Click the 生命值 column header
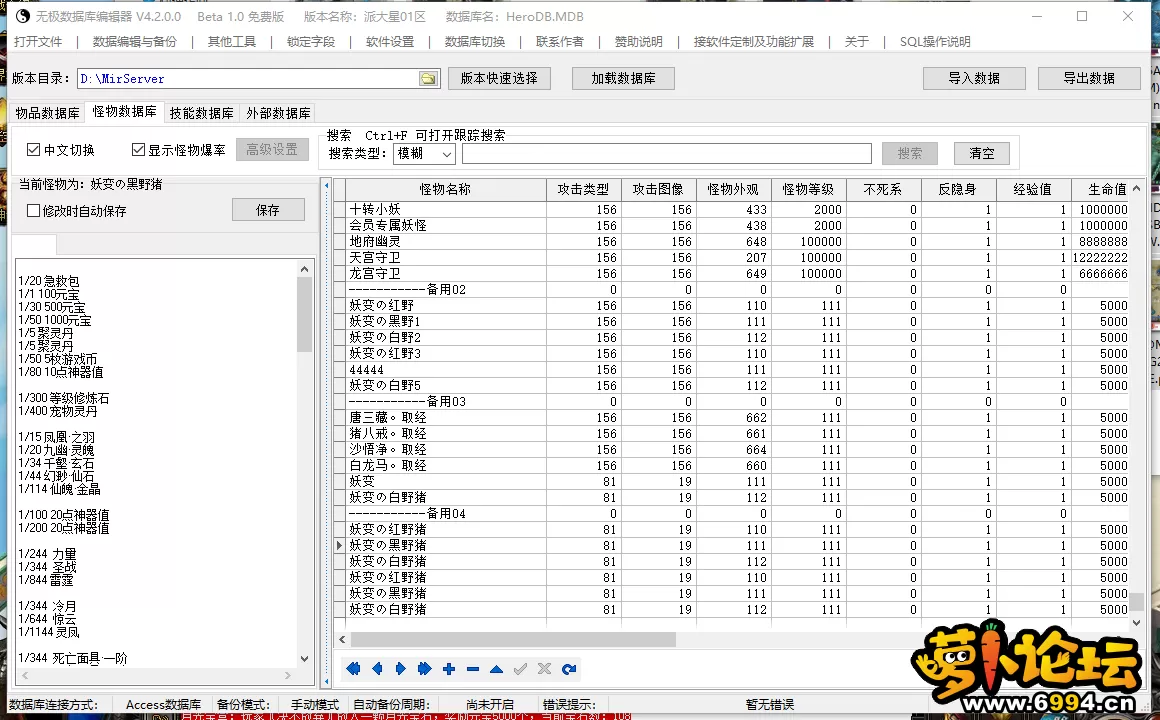Screen dimensions: 1160x720 tap(1100, 189)
